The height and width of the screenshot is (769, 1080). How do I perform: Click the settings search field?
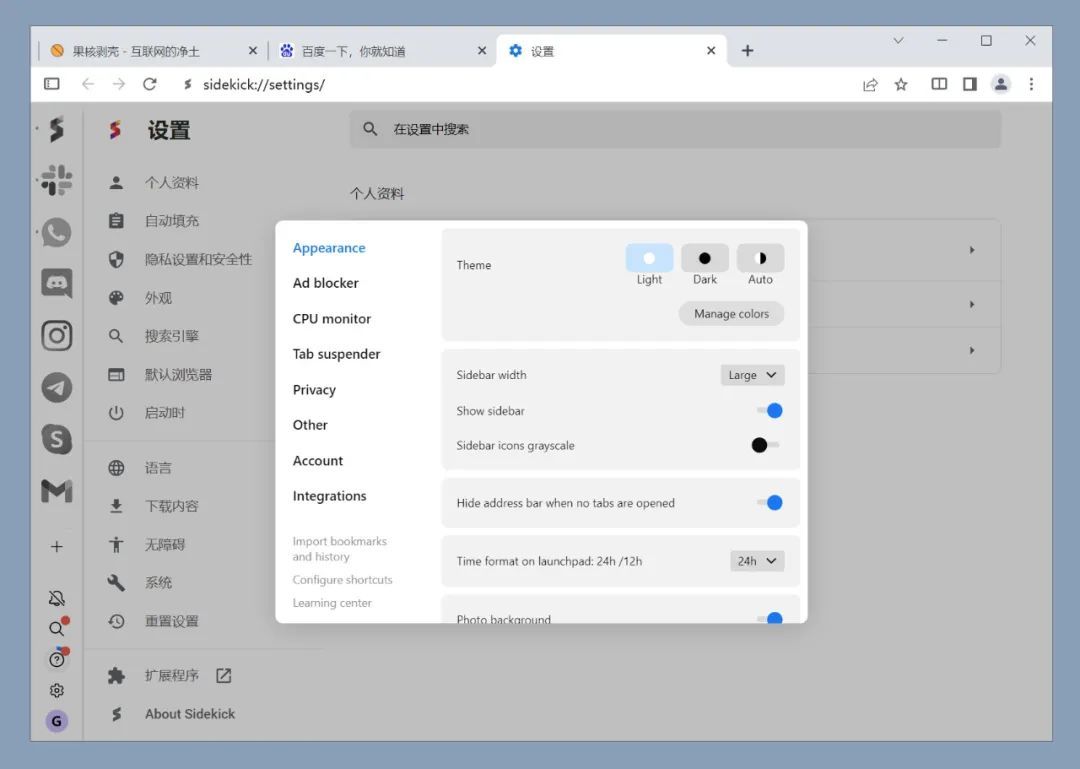coord(675,129)
